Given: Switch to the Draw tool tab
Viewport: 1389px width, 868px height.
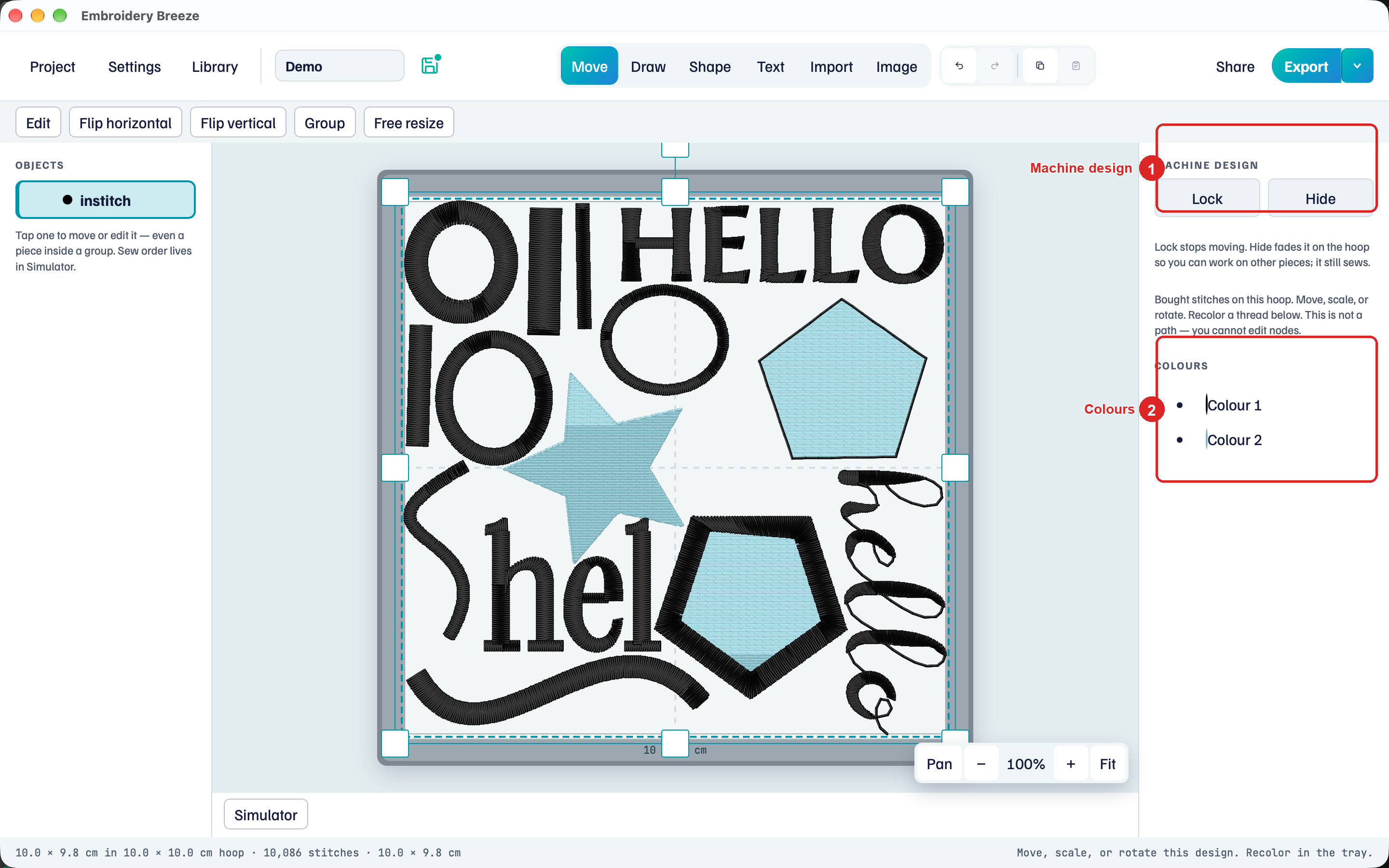Looking at the screenshot, I should click(x=648, y=67).
